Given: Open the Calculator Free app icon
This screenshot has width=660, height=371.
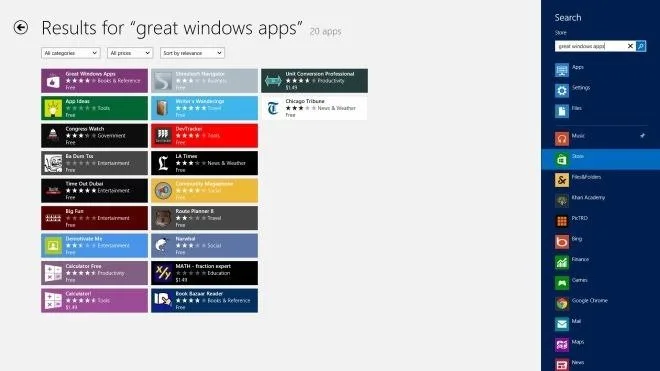Looking at the screenshot, I should [x=53, y=273].
